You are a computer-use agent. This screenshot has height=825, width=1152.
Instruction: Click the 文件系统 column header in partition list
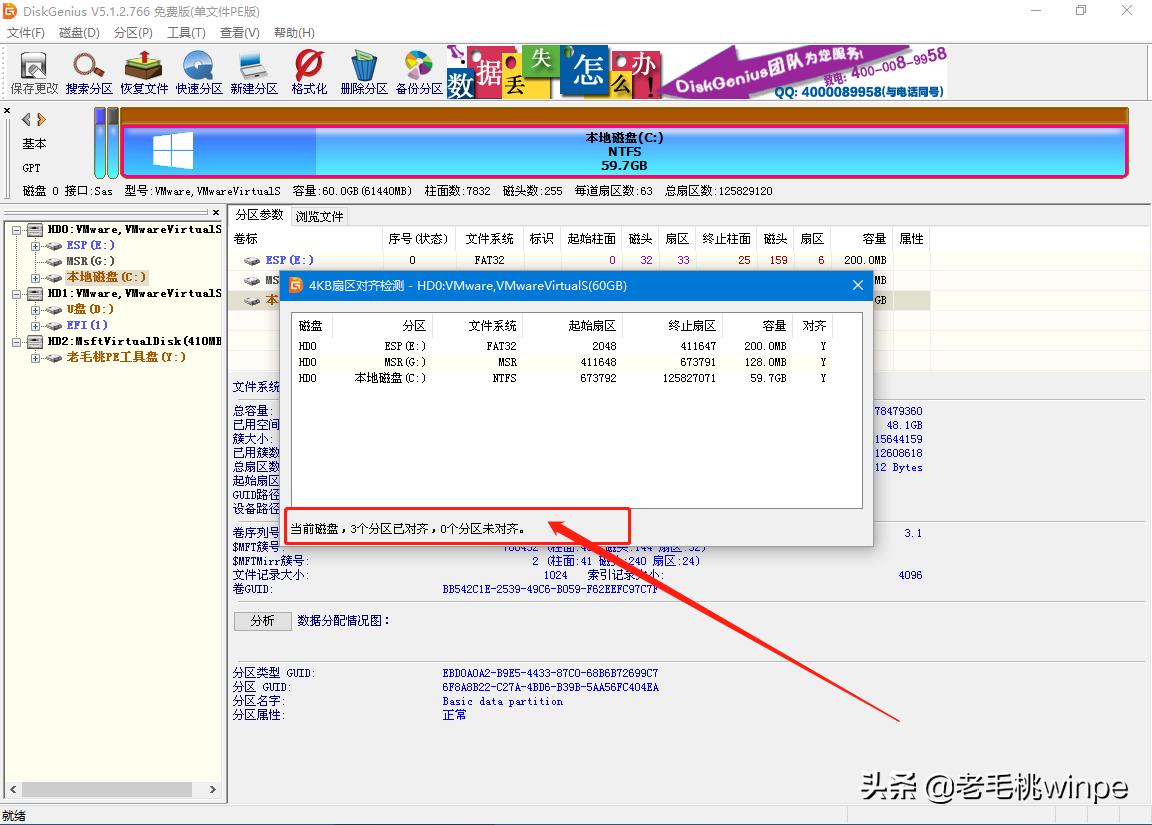[x=489, y=239]
